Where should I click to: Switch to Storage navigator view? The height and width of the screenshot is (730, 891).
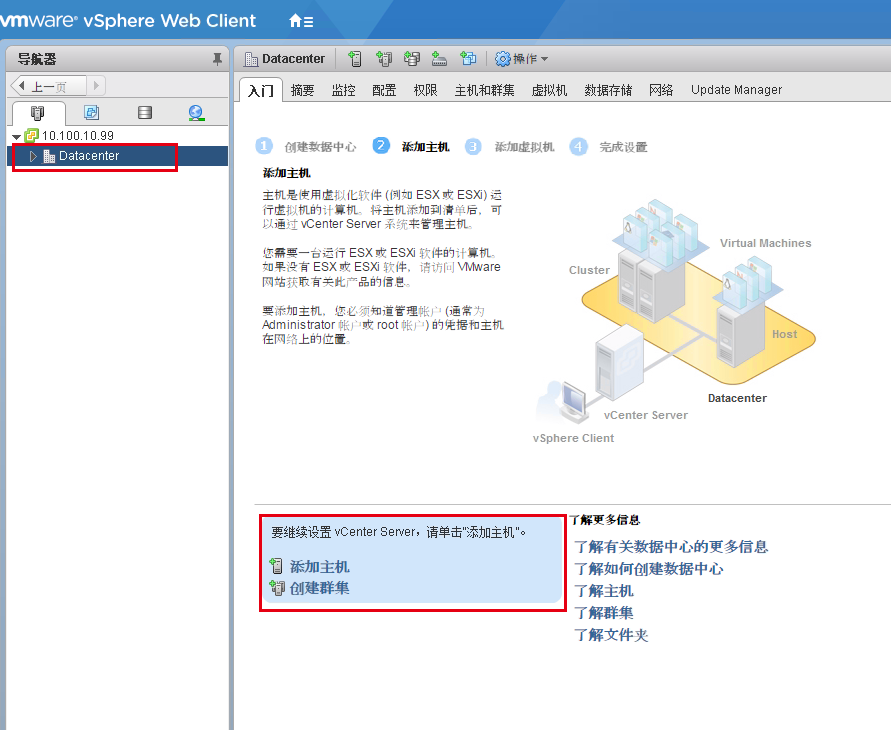pos(145,112)
